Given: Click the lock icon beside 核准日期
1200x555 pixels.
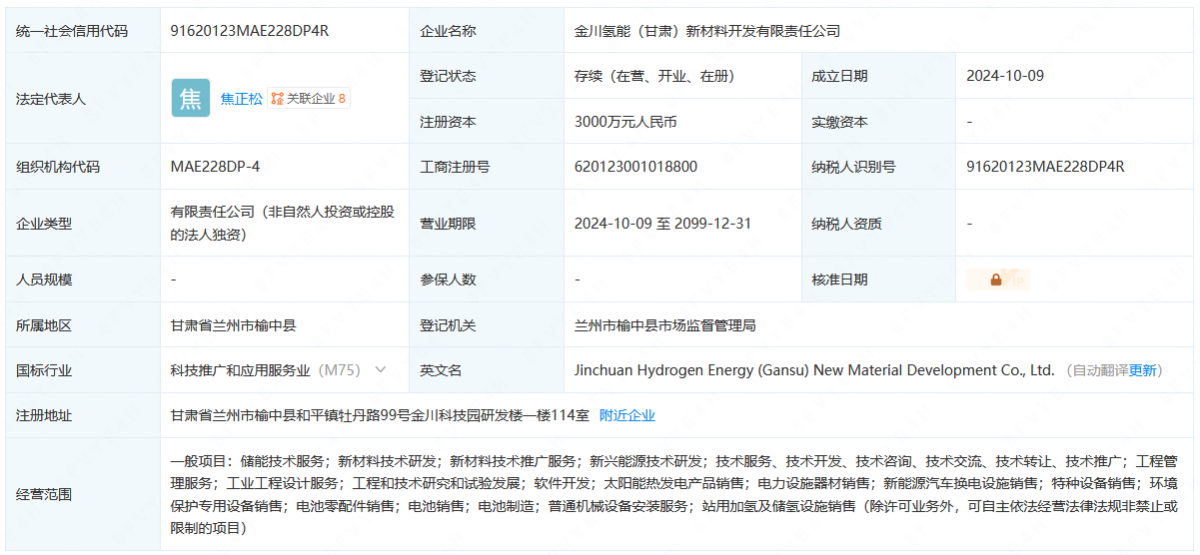Looking at the screenshot, I should [996, 280].
